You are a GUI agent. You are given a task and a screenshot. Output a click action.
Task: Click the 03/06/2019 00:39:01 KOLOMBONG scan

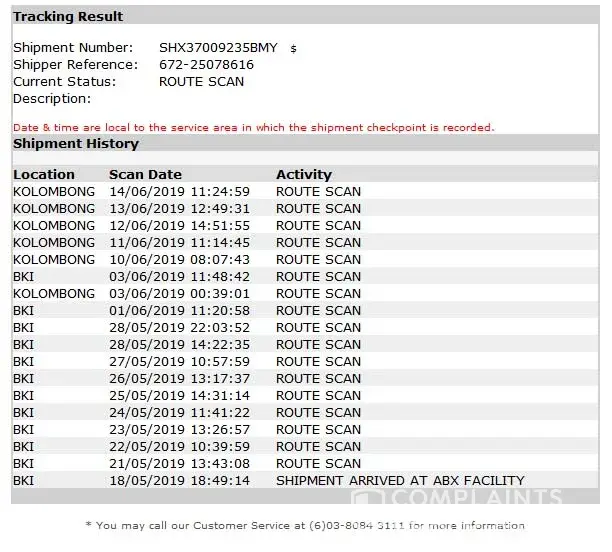click(x=179, y=293)
